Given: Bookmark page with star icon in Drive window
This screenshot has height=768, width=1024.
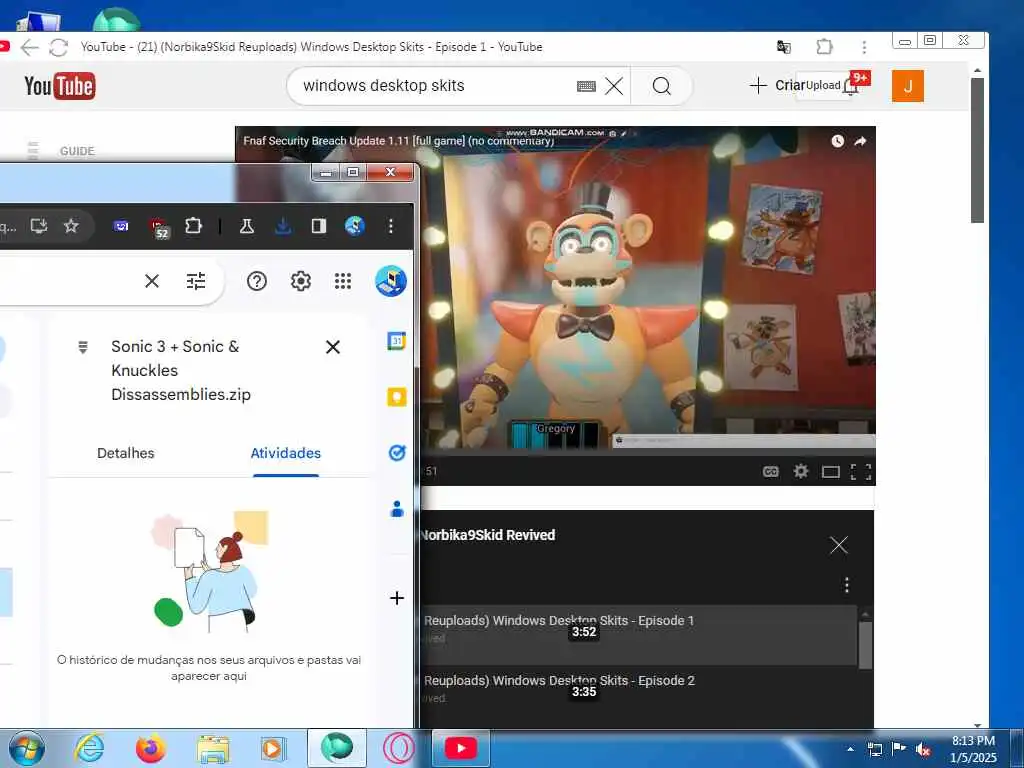Looking at the screenshot, I should tap(71, 226).
